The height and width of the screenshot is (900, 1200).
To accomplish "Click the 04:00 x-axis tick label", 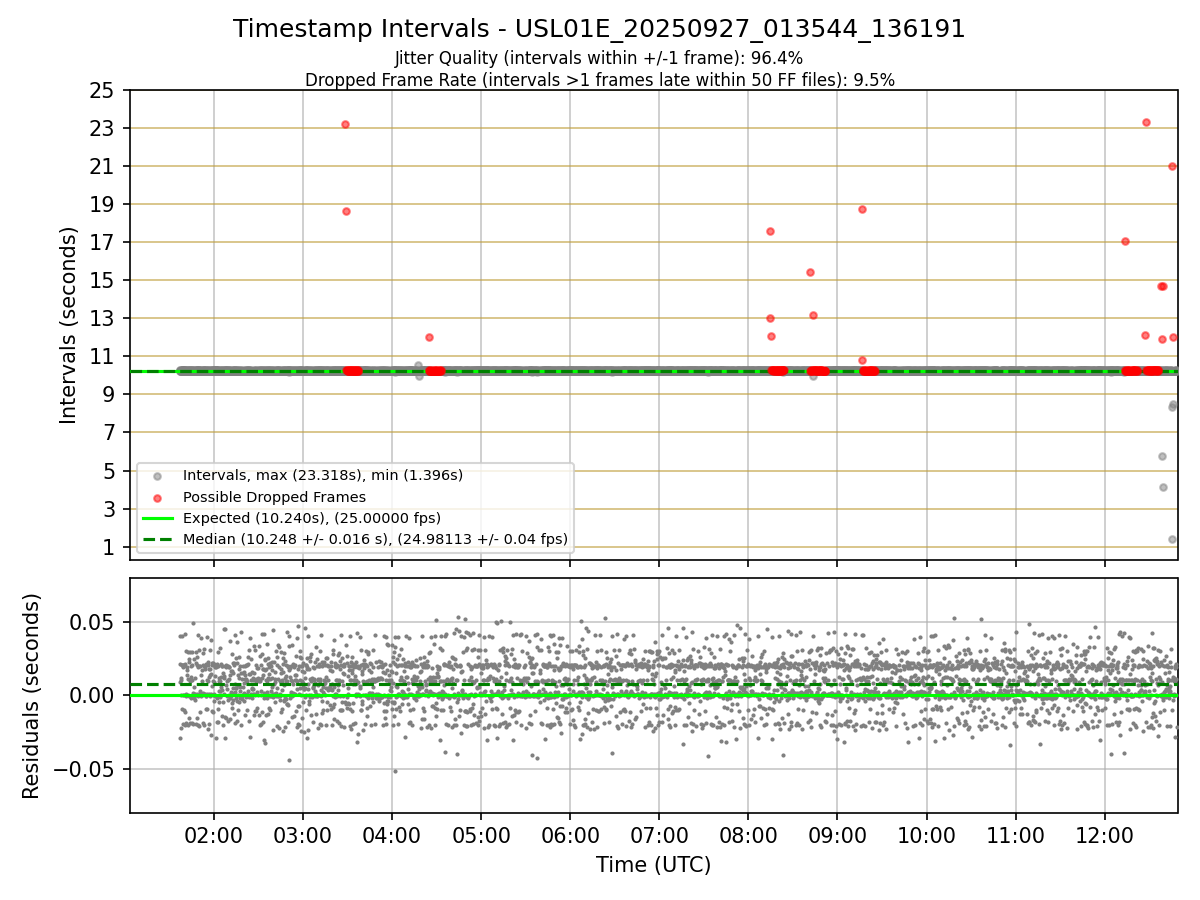I will [x=391, y=835].
